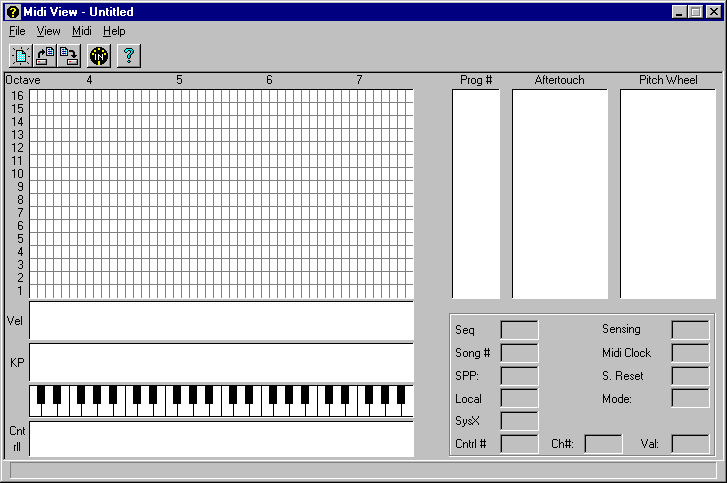Click inside the Aftertouch display panel

(x=559, y=194)
